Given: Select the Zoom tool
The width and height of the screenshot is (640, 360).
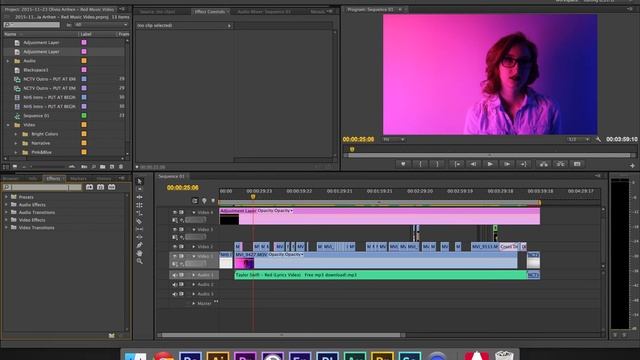Looking at the screenshot, I should [x=140, y=261].
